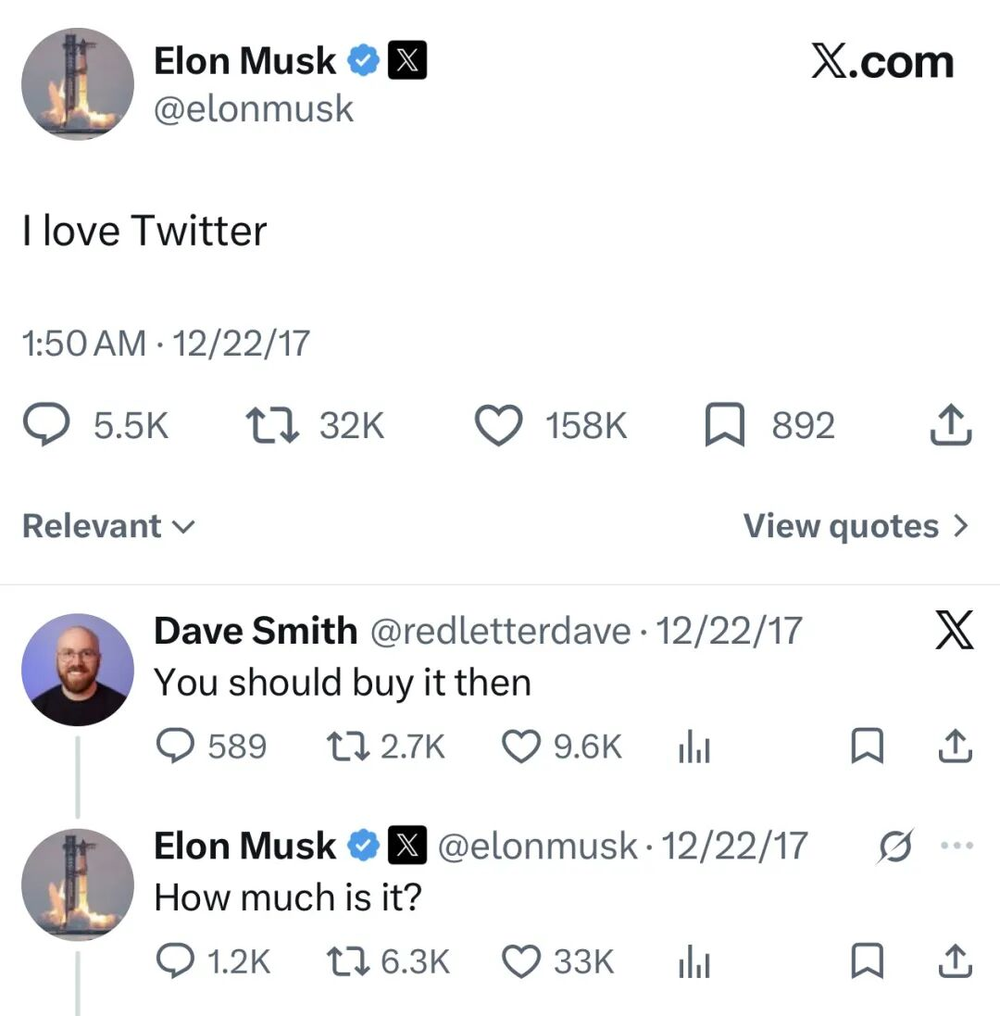Viewport: 1000px width, 1016px height.
Task: Share the main "I love Twitter" post
Action: (x=951, y=425)
